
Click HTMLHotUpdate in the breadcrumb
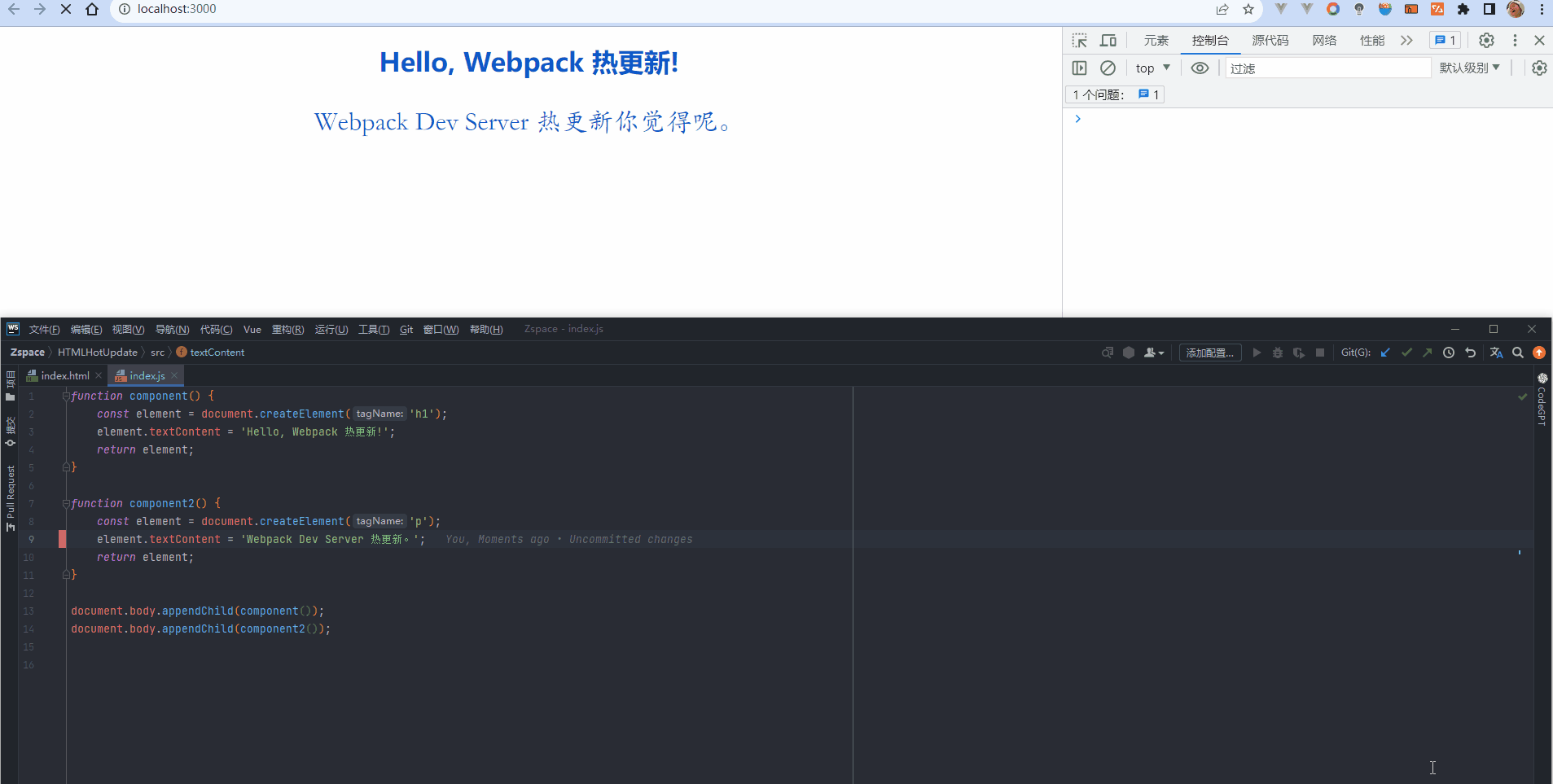click(98, 353)
